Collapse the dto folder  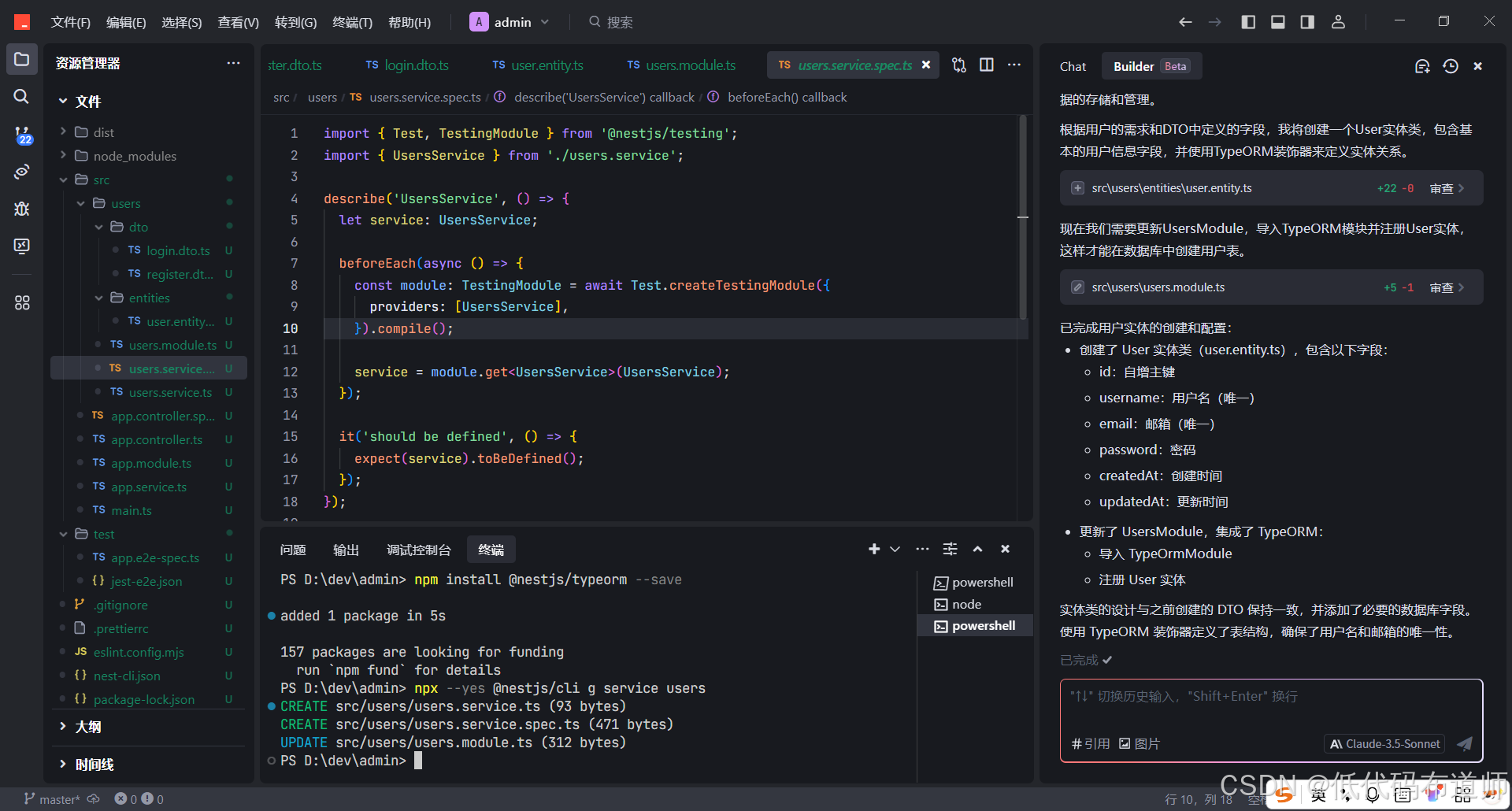tap(139, 227)
